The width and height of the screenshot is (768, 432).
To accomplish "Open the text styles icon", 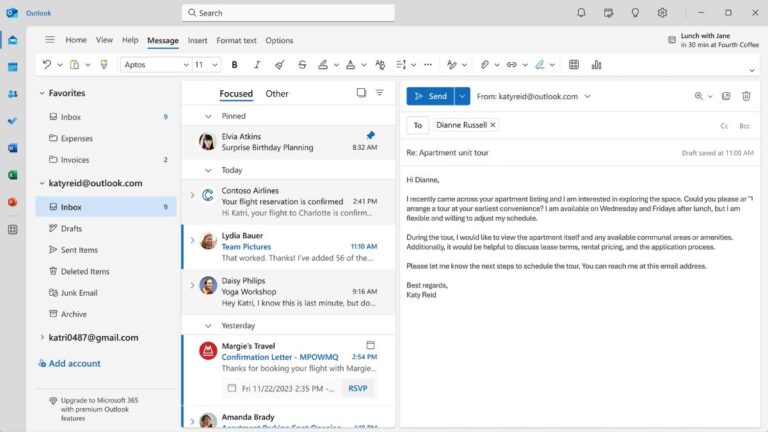I will tap(380, 65).
